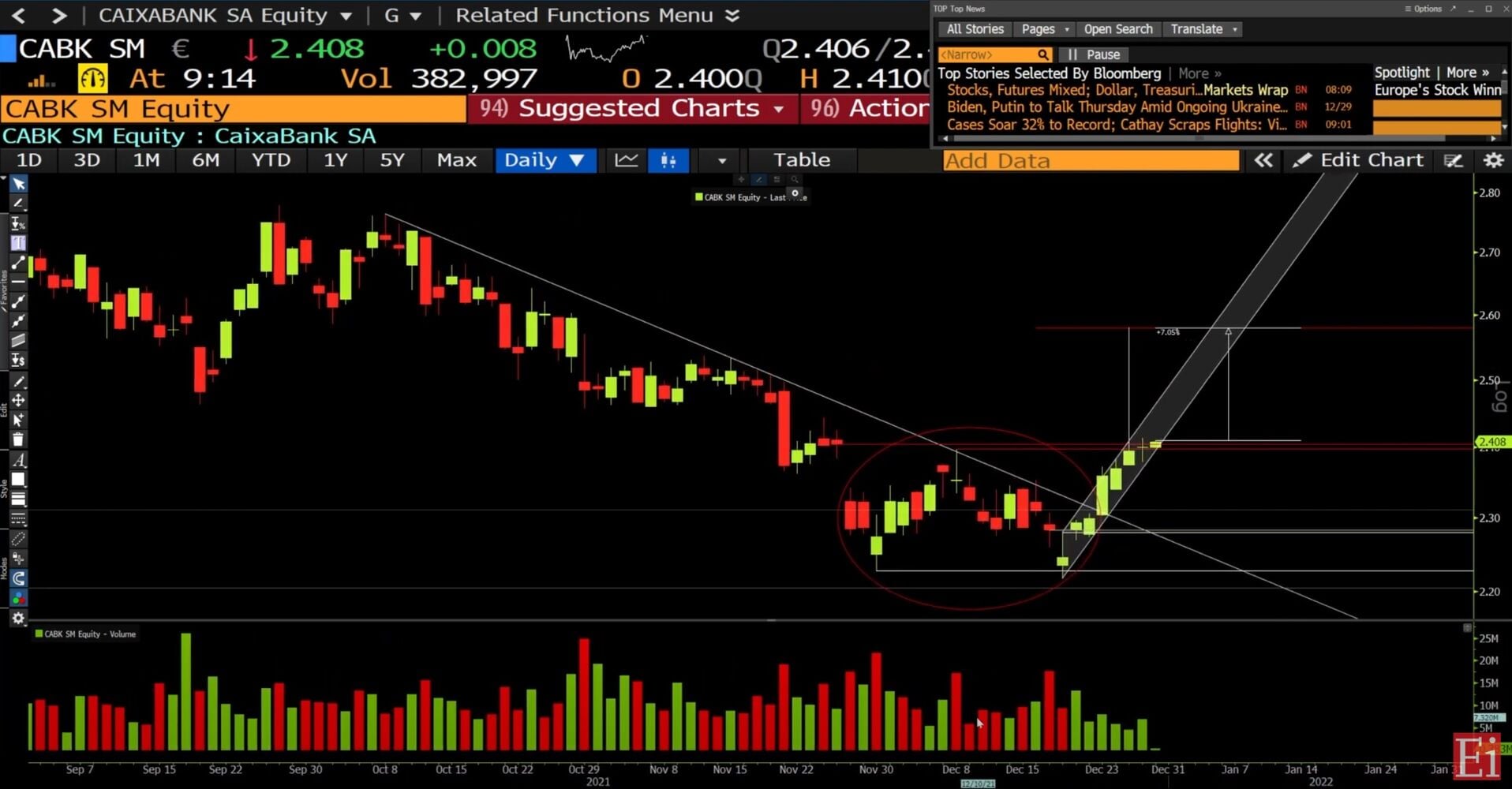
Task: Open the dashed line pattern tool
Action: (x=18, y=519)
